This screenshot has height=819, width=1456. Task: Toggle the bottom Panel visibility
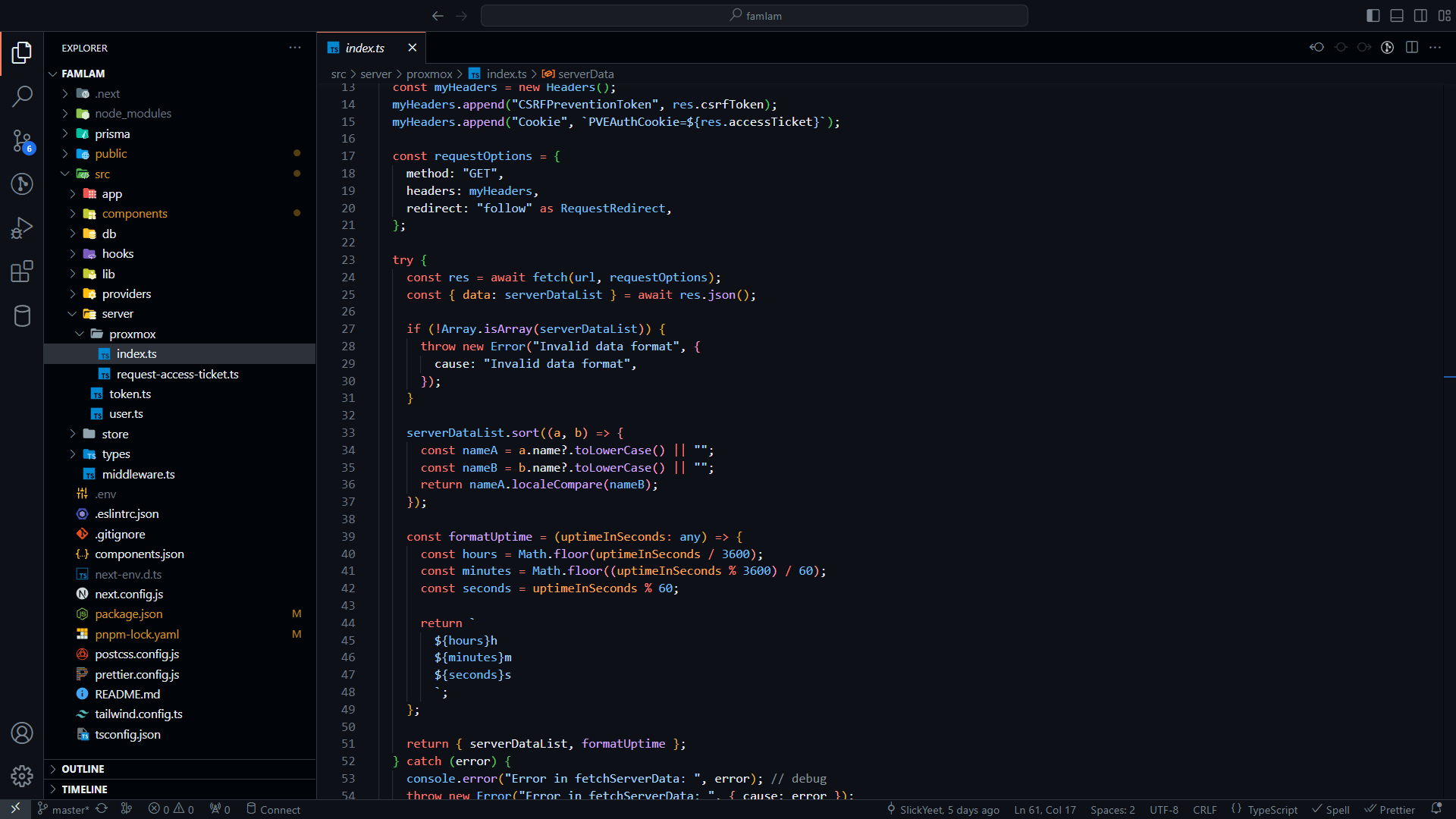click(x=1397, y=15)
